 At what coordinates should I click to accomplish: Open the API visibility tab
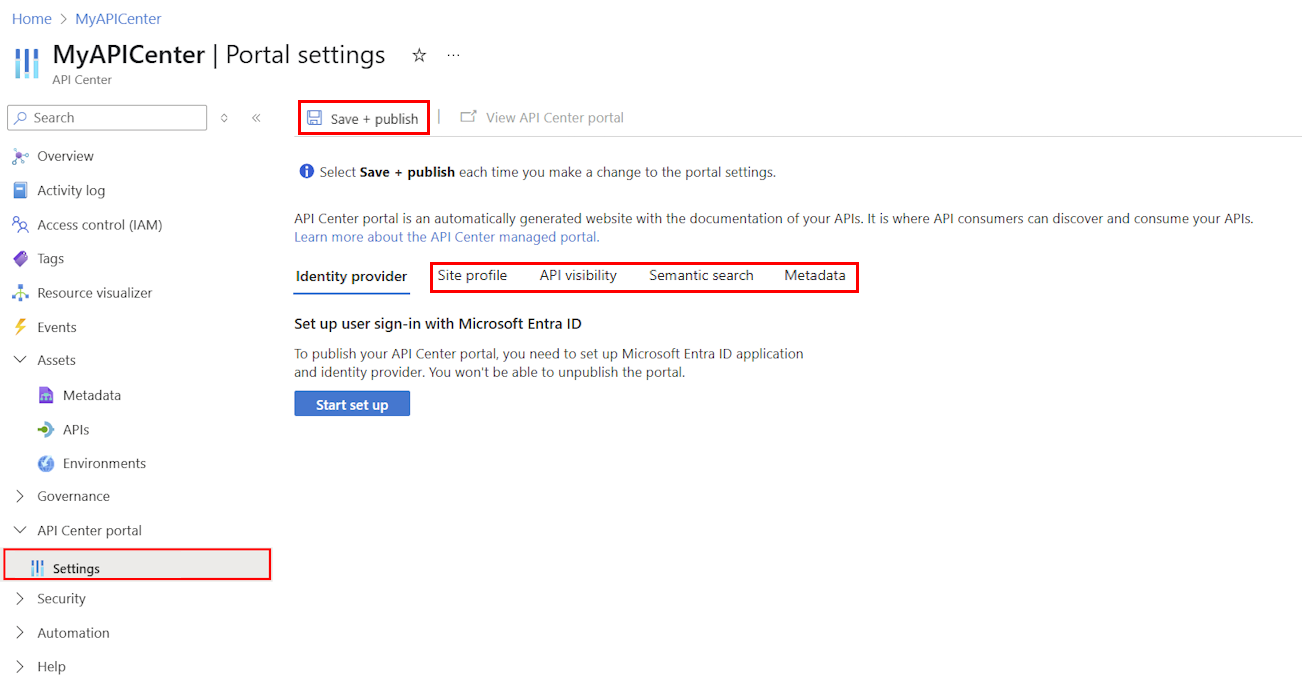pos(578,276)
